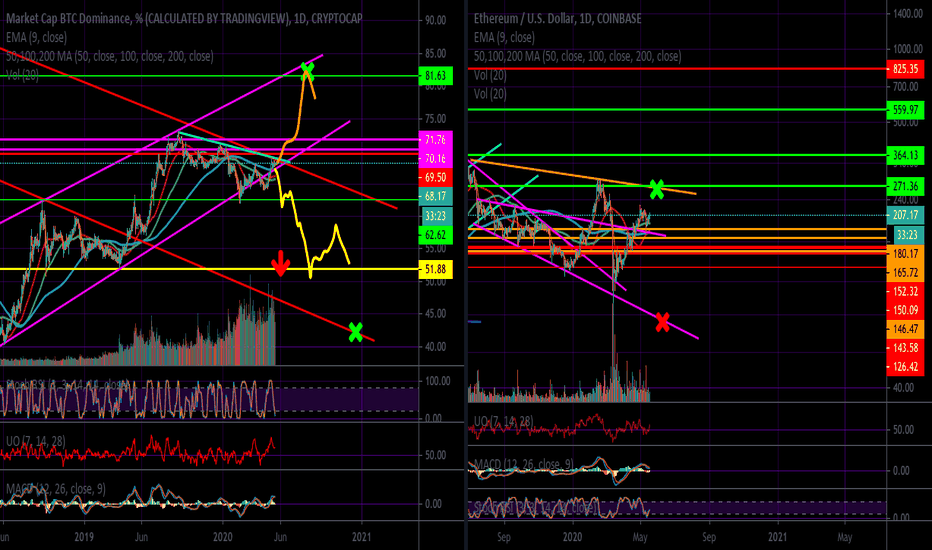Click the green 81.63 price label
The image size is (932, 550).
[x=436, y=76]
